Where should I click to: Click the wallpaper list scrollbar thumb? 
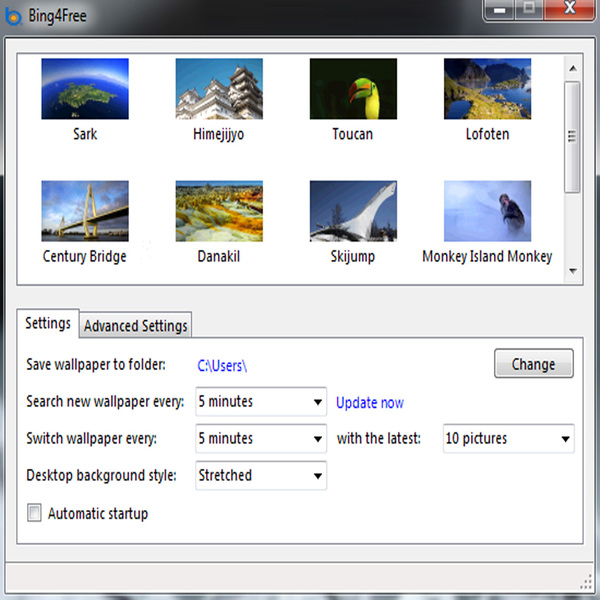(x=572, y=137)
